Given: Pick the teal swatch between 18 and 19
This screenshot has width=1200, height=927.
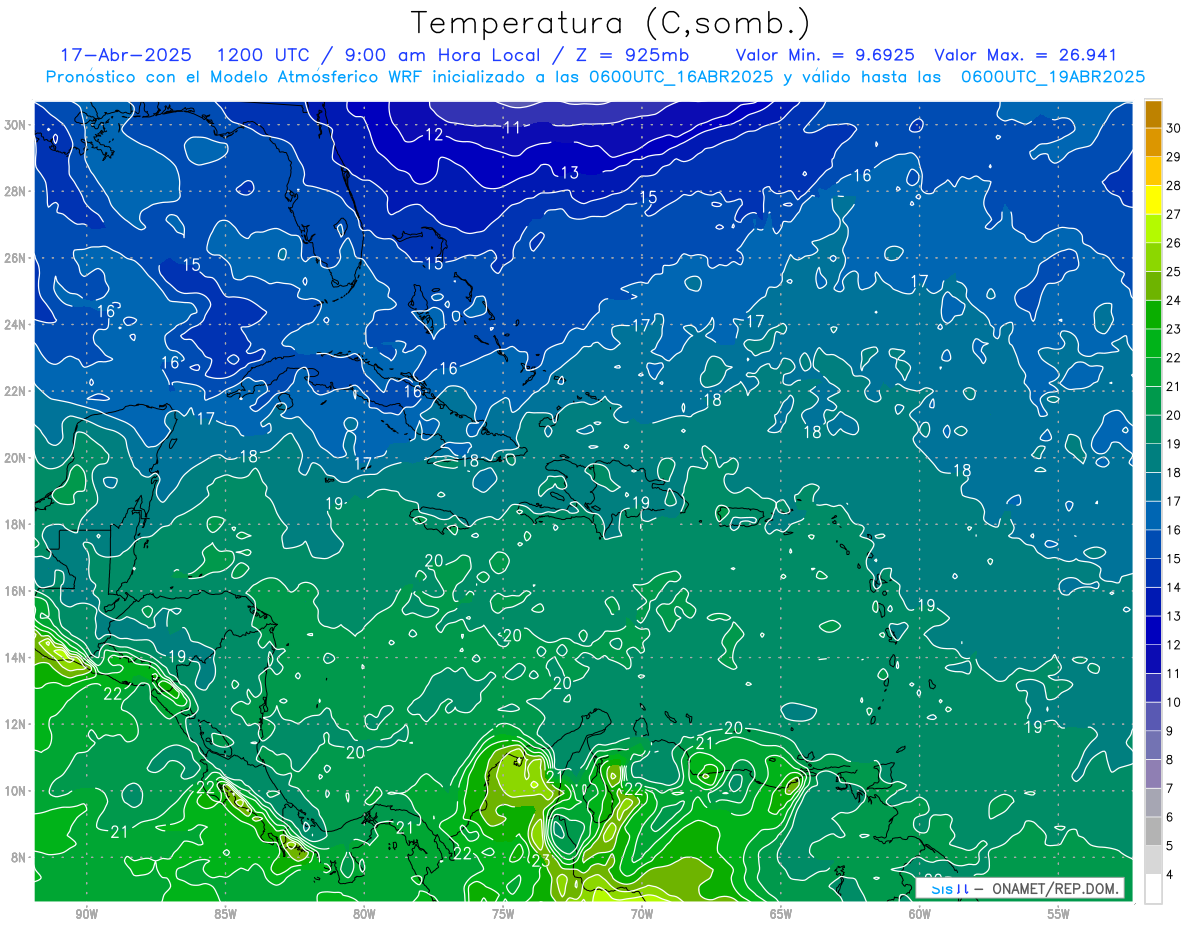Looking at the screenshot, I should pos(1153,458).
